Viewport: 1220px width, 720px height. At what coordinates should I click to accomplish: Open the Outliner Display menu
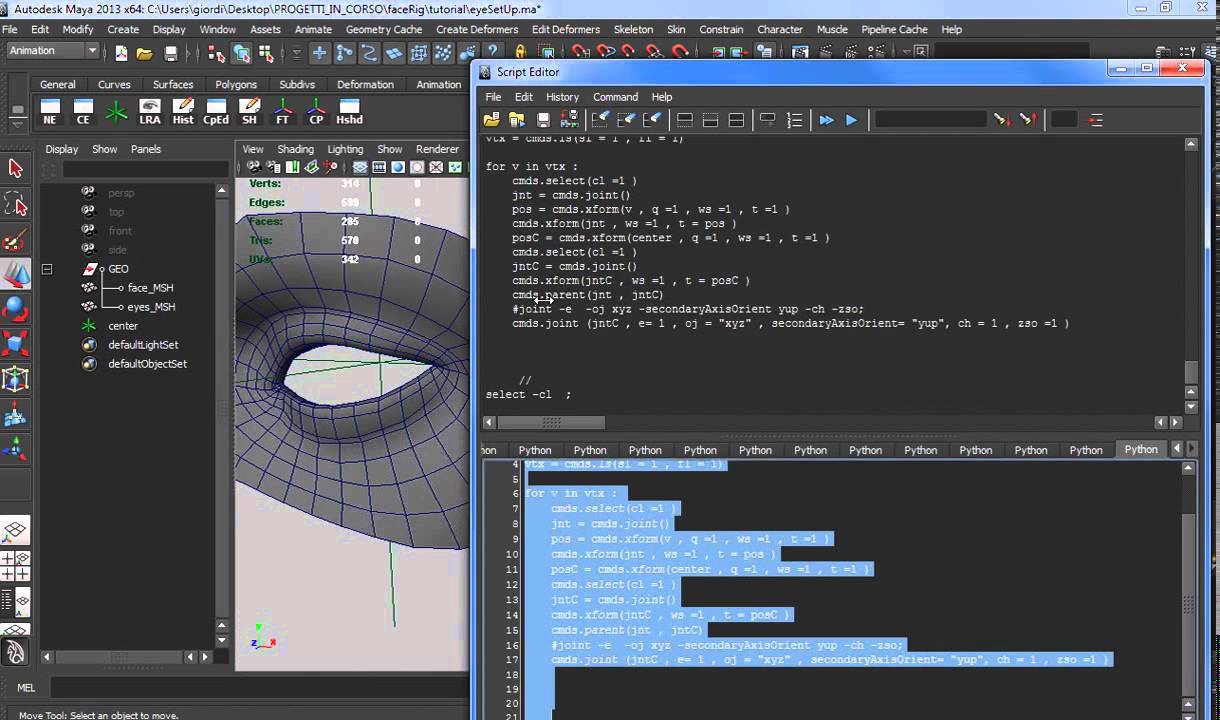[61, 149]
